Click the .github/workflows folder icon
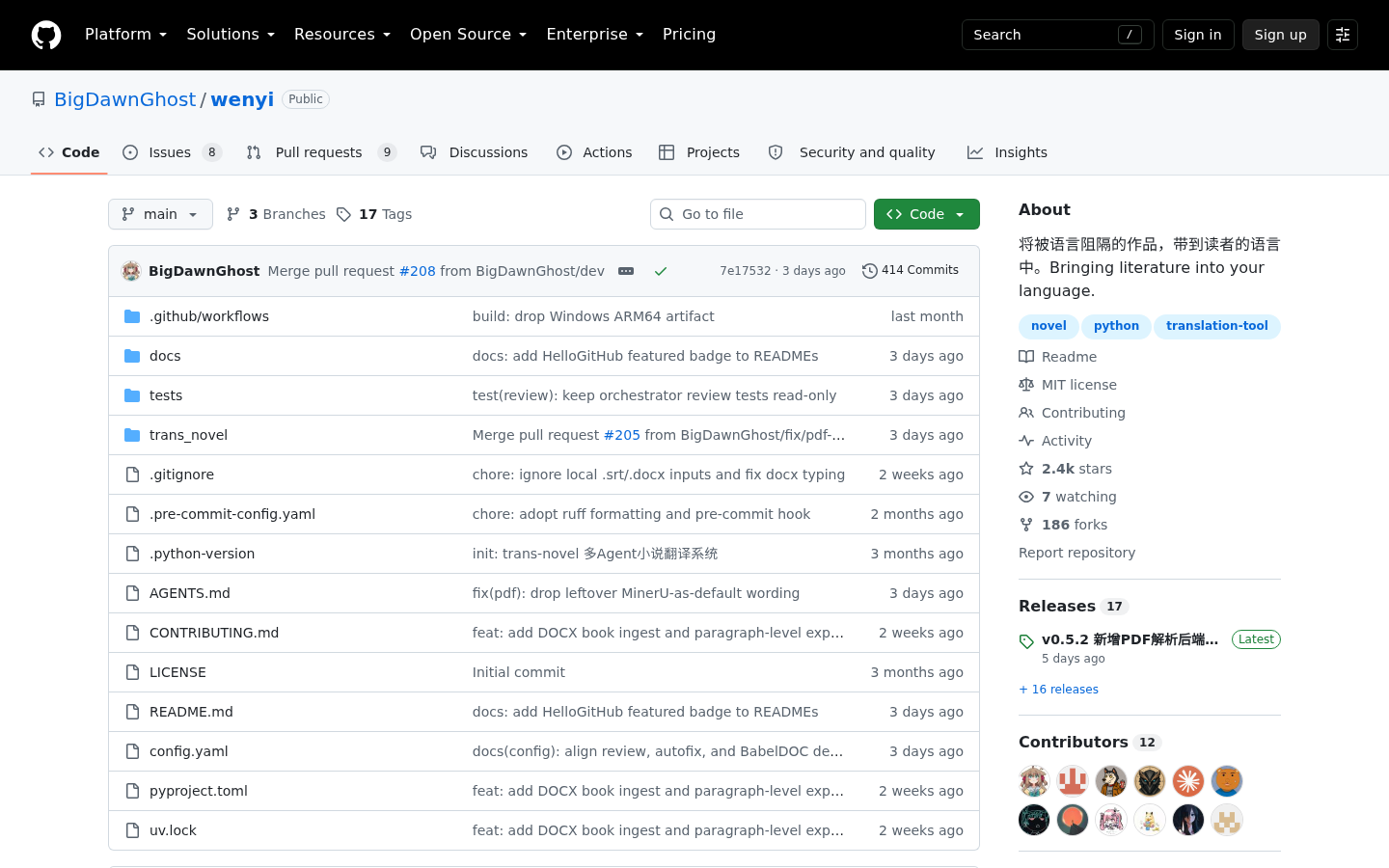 tap(132, 316)
